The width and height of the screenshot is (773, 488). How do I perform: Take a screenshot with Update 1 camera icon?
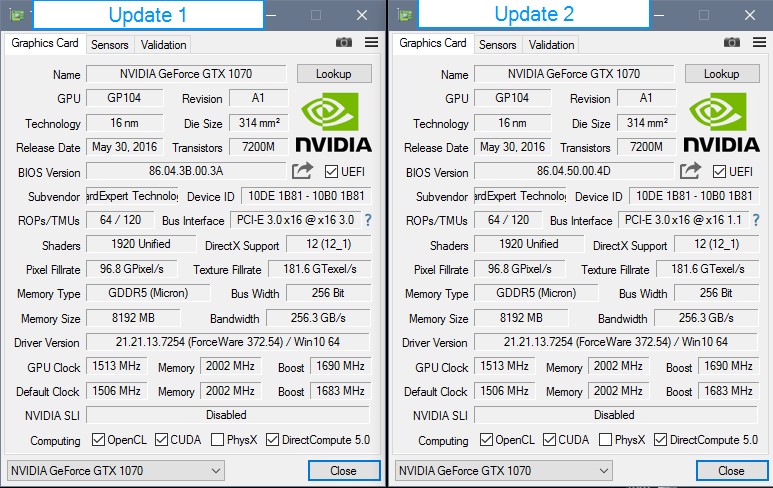[344, 42]
